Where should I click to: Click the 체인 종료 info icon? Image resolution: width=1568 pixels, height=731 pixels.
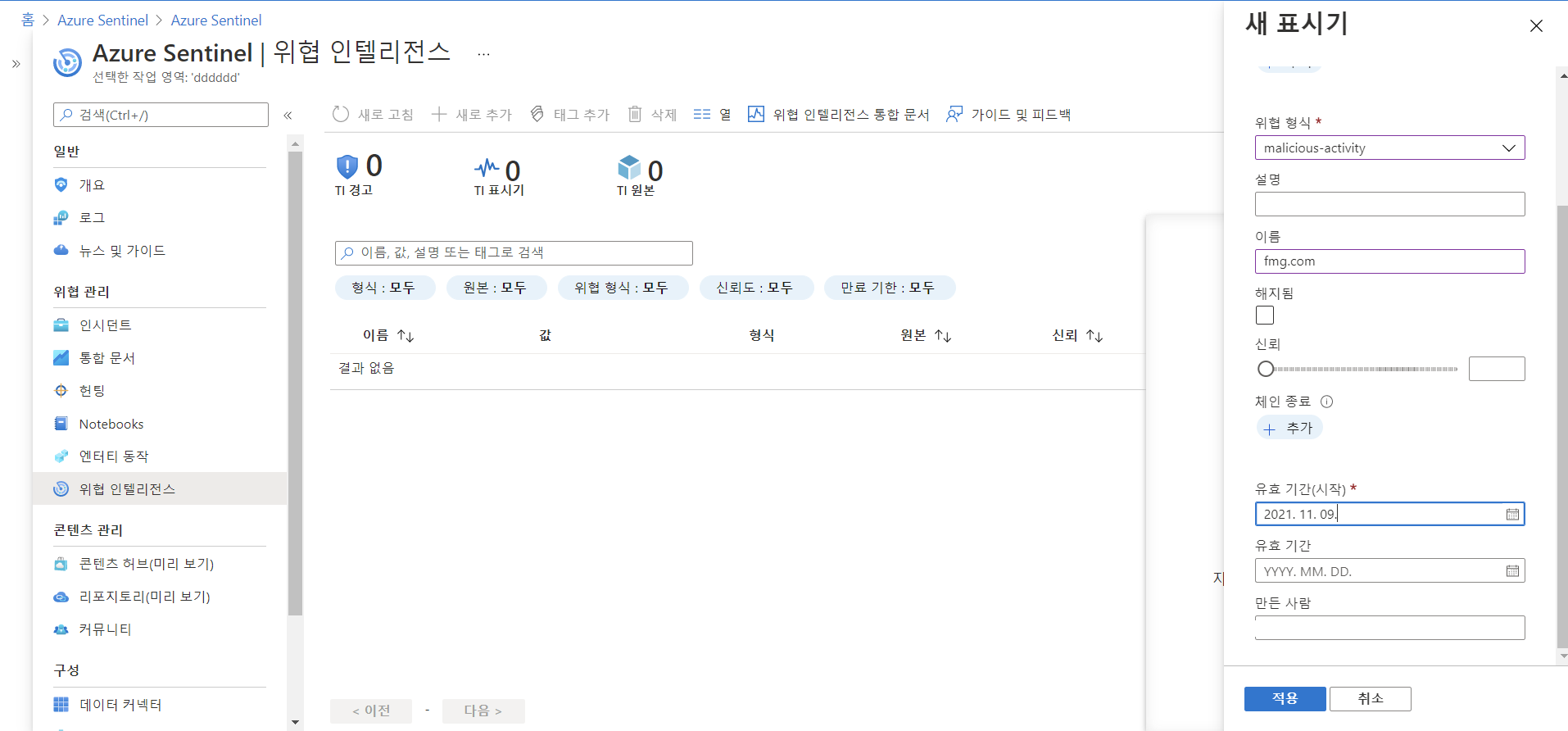pos(1327,402)
